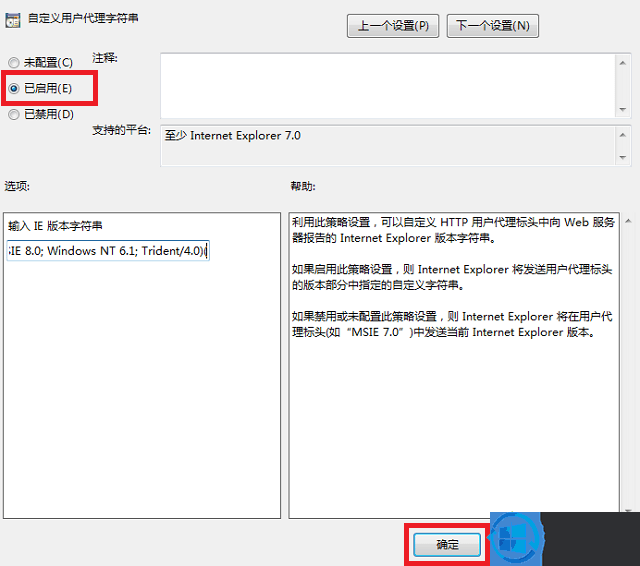Viewport: 640px width, 566px height.
Task: Go to 上一个设置(P)
Action: pos(393,26)
